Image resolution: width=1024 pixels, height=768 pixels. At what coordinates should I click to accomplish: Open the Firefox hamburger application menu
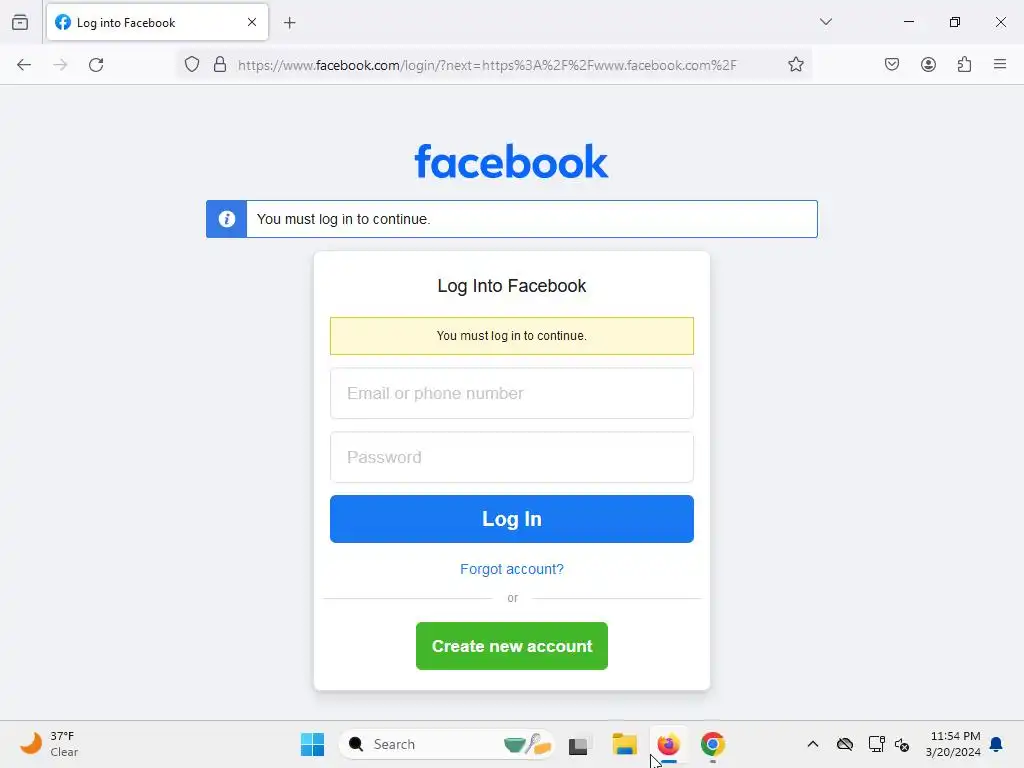1000,64
